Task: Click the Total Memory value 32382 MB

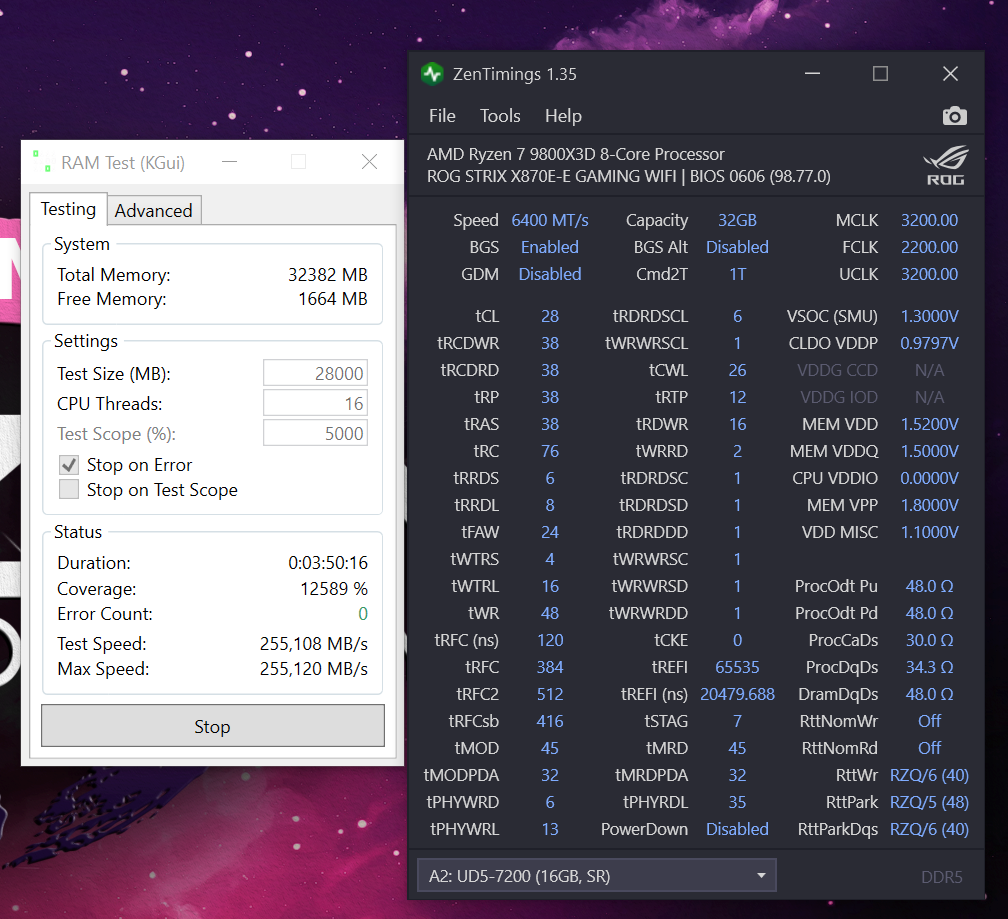Action: tap(328, 275)
